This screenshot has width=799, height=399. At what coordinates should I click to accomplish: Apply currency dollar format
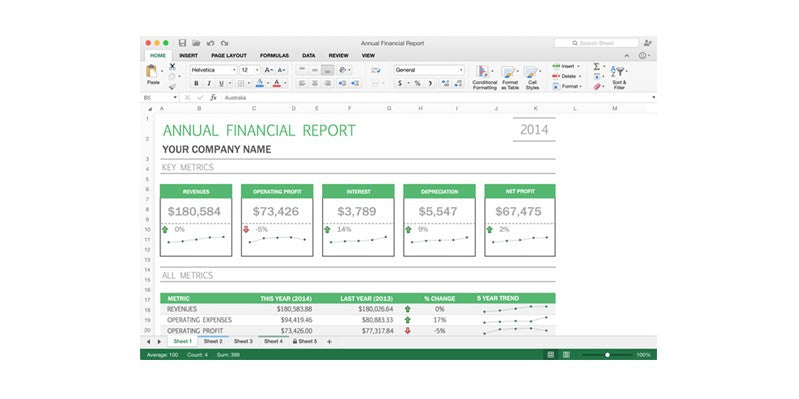click(400, 84)
